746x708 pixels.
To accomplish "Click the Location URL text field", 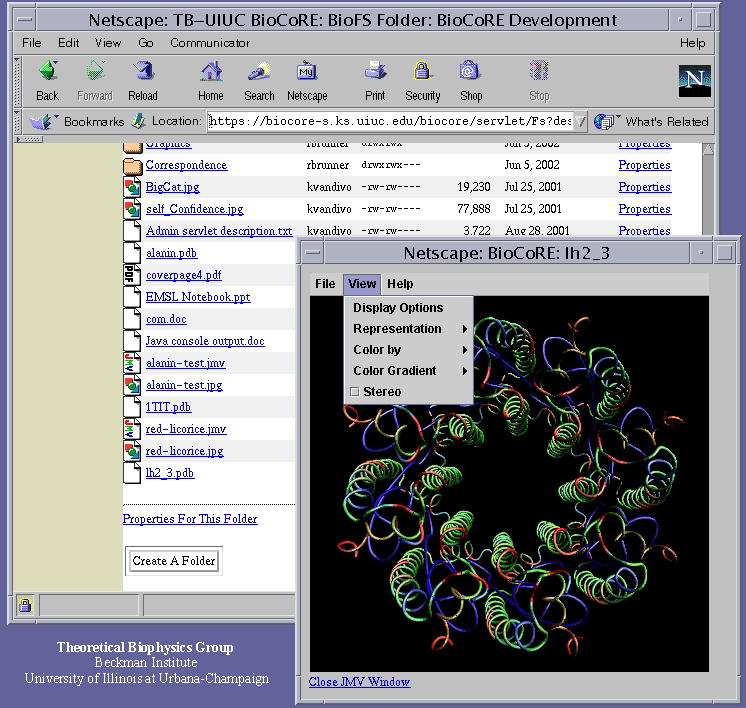I will 390,121.
